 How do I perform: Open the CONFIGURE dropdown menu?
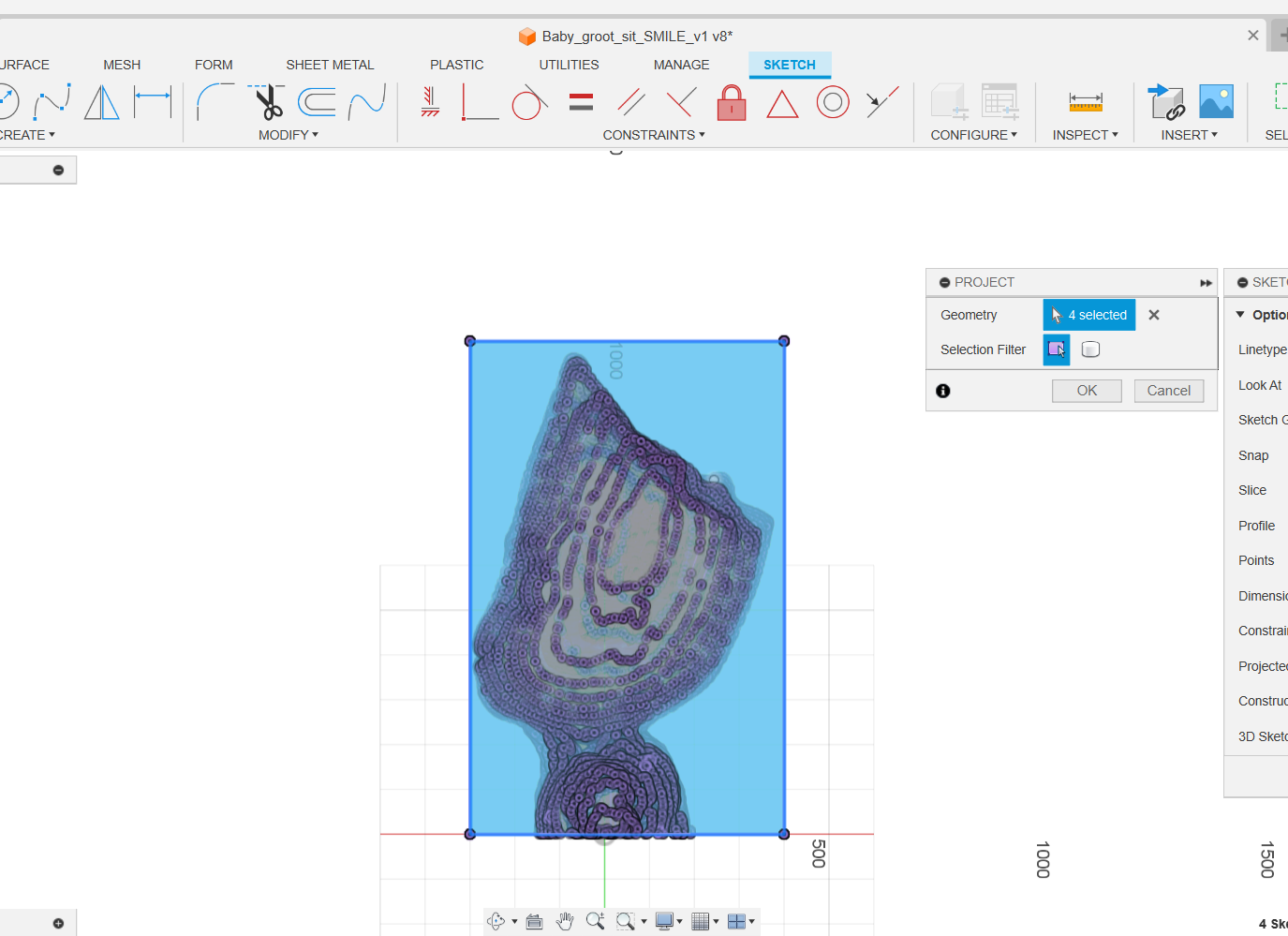[974, 135]
